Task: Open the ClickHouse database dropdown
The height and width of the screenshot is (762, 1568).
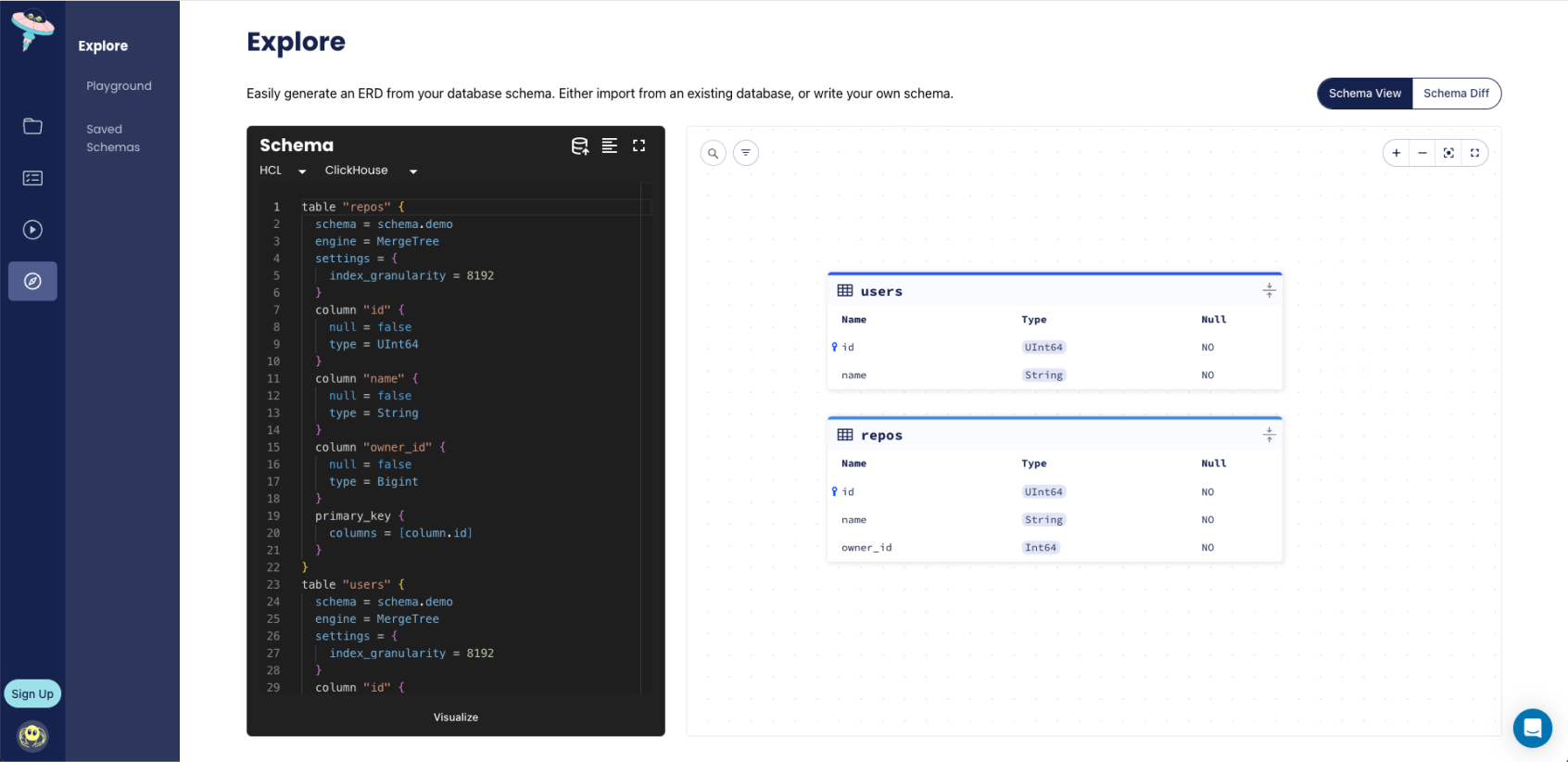Action: tap(371, 171)
